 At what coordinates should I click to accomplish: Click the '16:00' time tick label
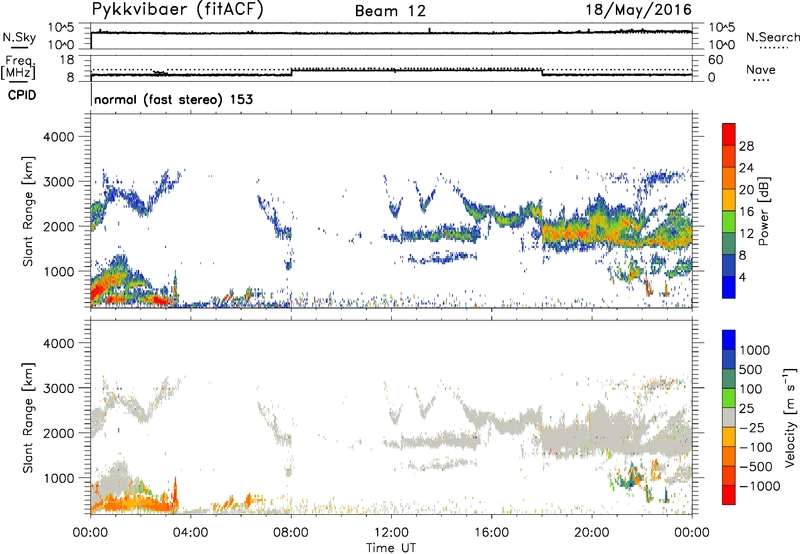coord(491,533)
